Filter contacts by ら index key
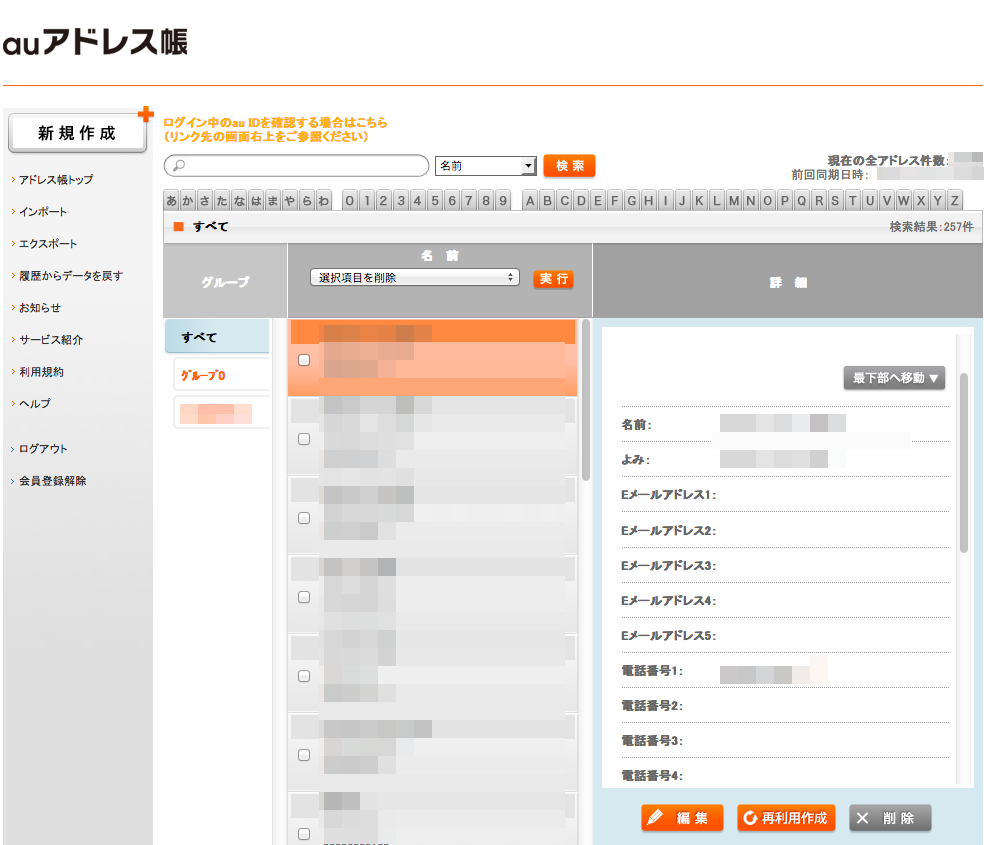 [x=307, y=201]
